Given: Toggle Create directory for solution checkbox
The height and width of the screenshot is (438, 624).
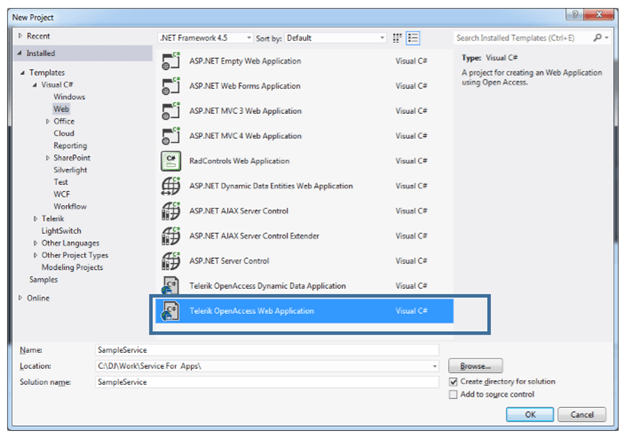Looking at the screenshot, I should pyautogui.click(x=454, y=382).
